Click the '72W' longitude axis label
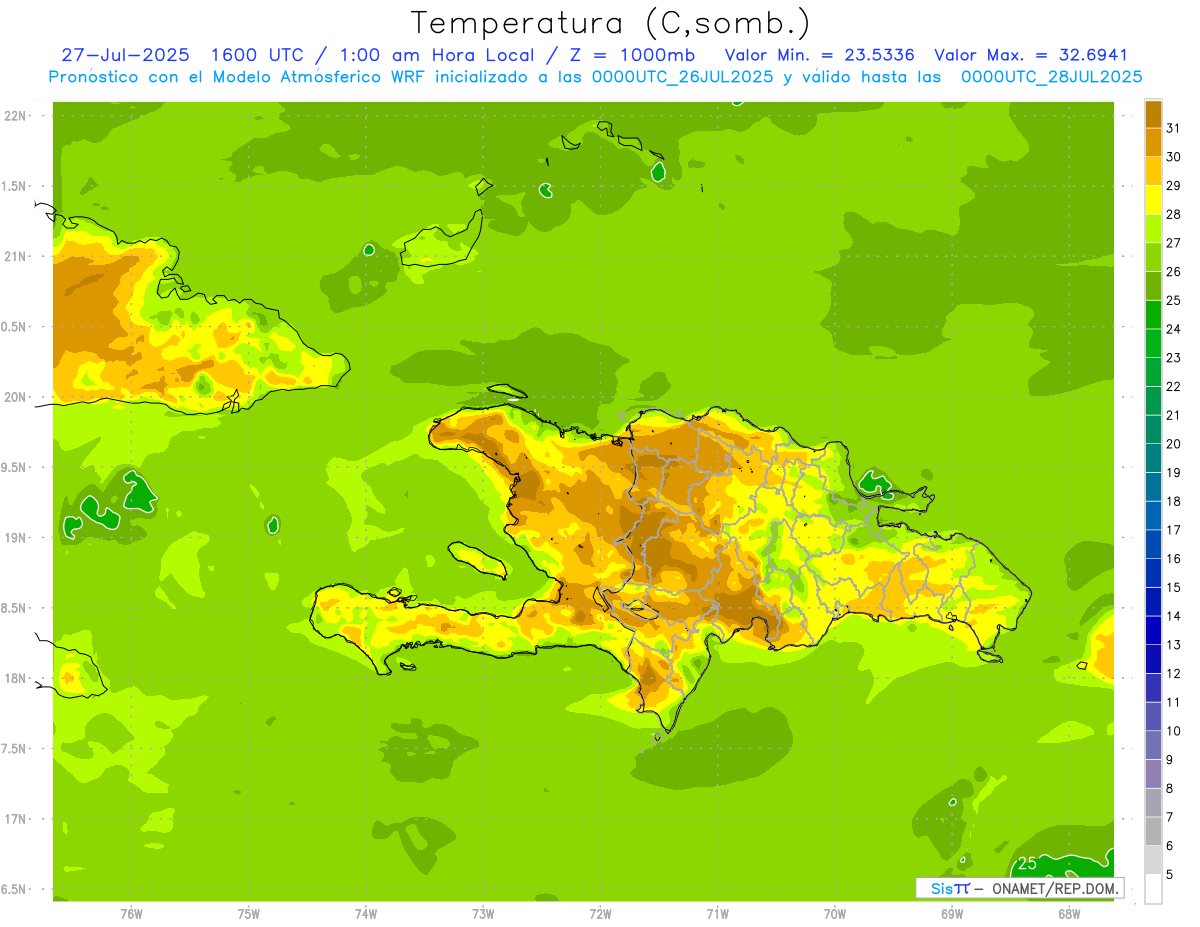Viewport: 1200px width, 927px height. [x=600, y=914]
